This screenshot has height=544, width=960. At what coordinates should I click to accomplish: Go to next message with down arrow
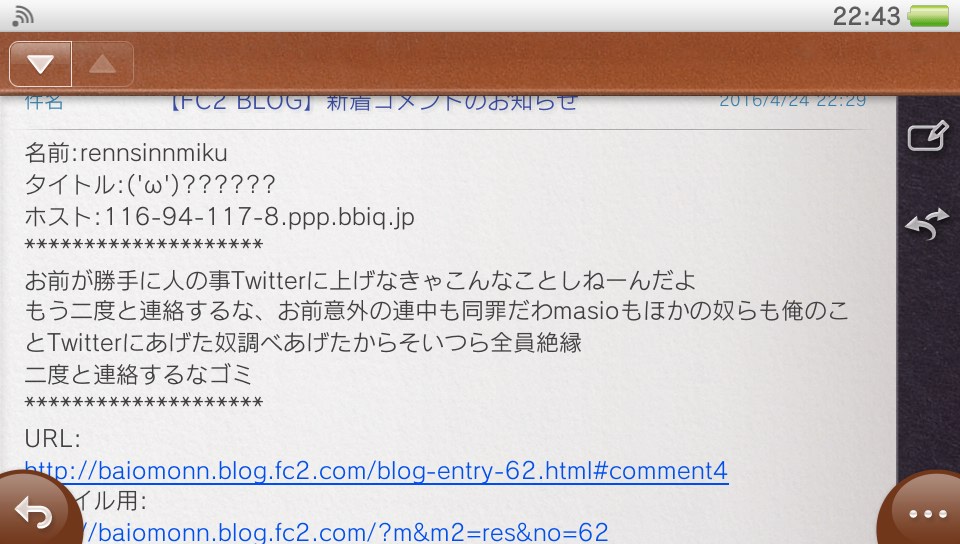pos(40,64)
